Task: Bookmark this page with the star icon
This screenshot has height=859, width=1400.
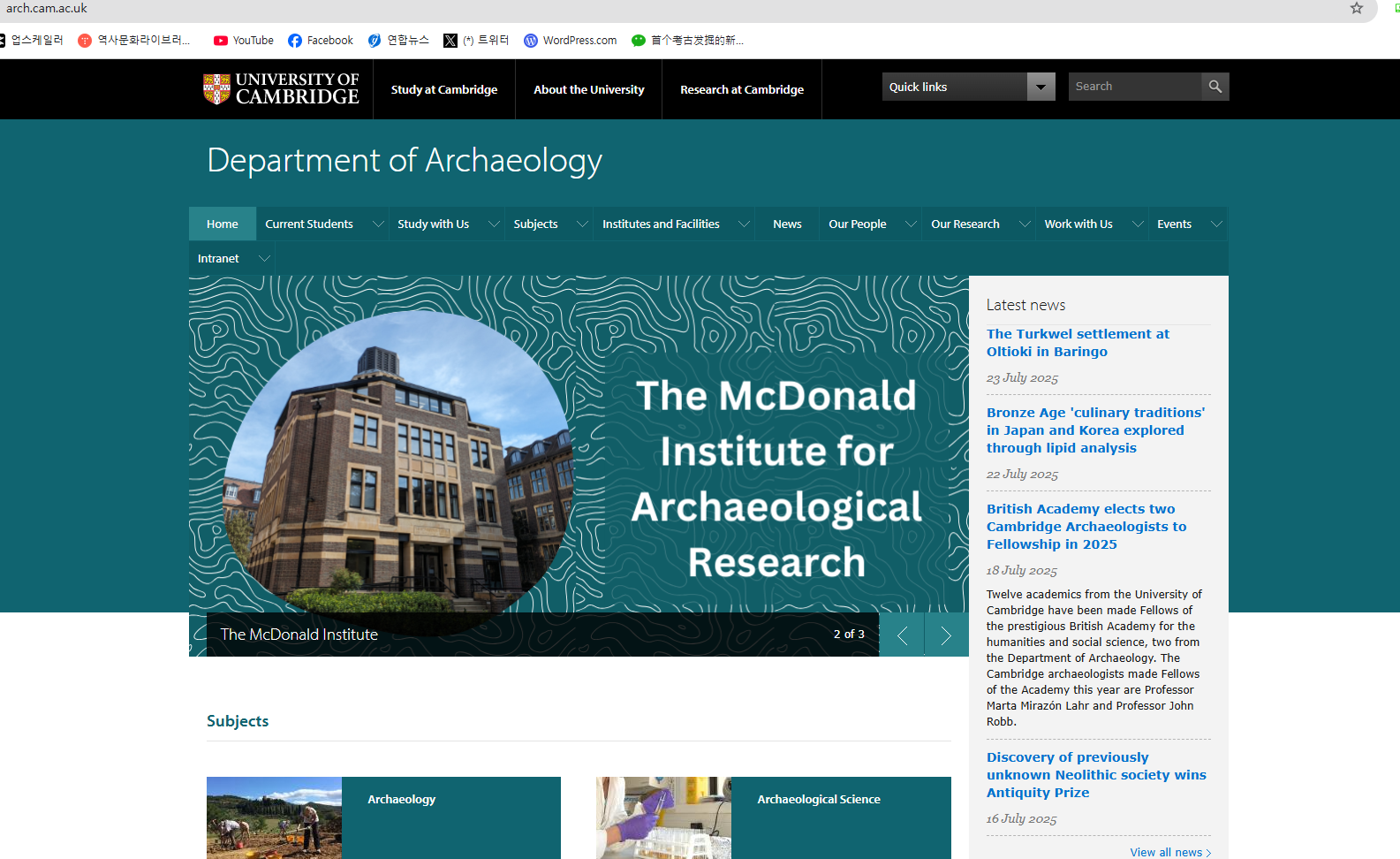Action: (x=1357, y=8)
